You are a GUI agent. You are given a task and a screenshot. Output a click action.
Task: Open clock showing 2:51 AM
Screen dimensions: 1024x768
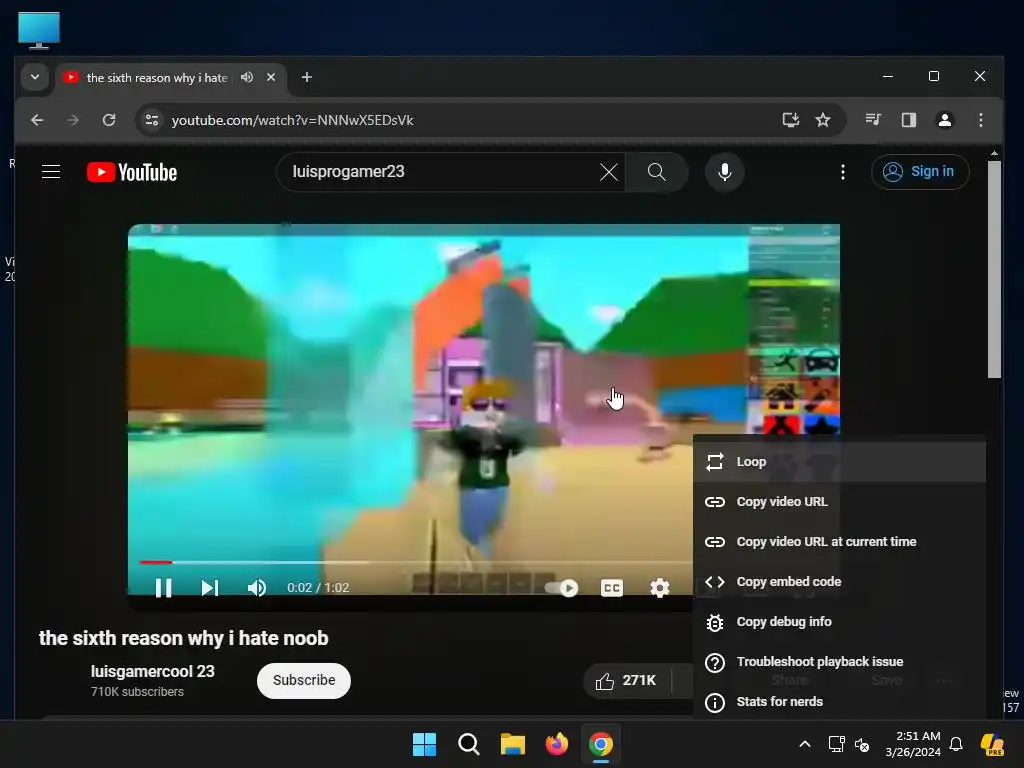[x=913, y=744]
